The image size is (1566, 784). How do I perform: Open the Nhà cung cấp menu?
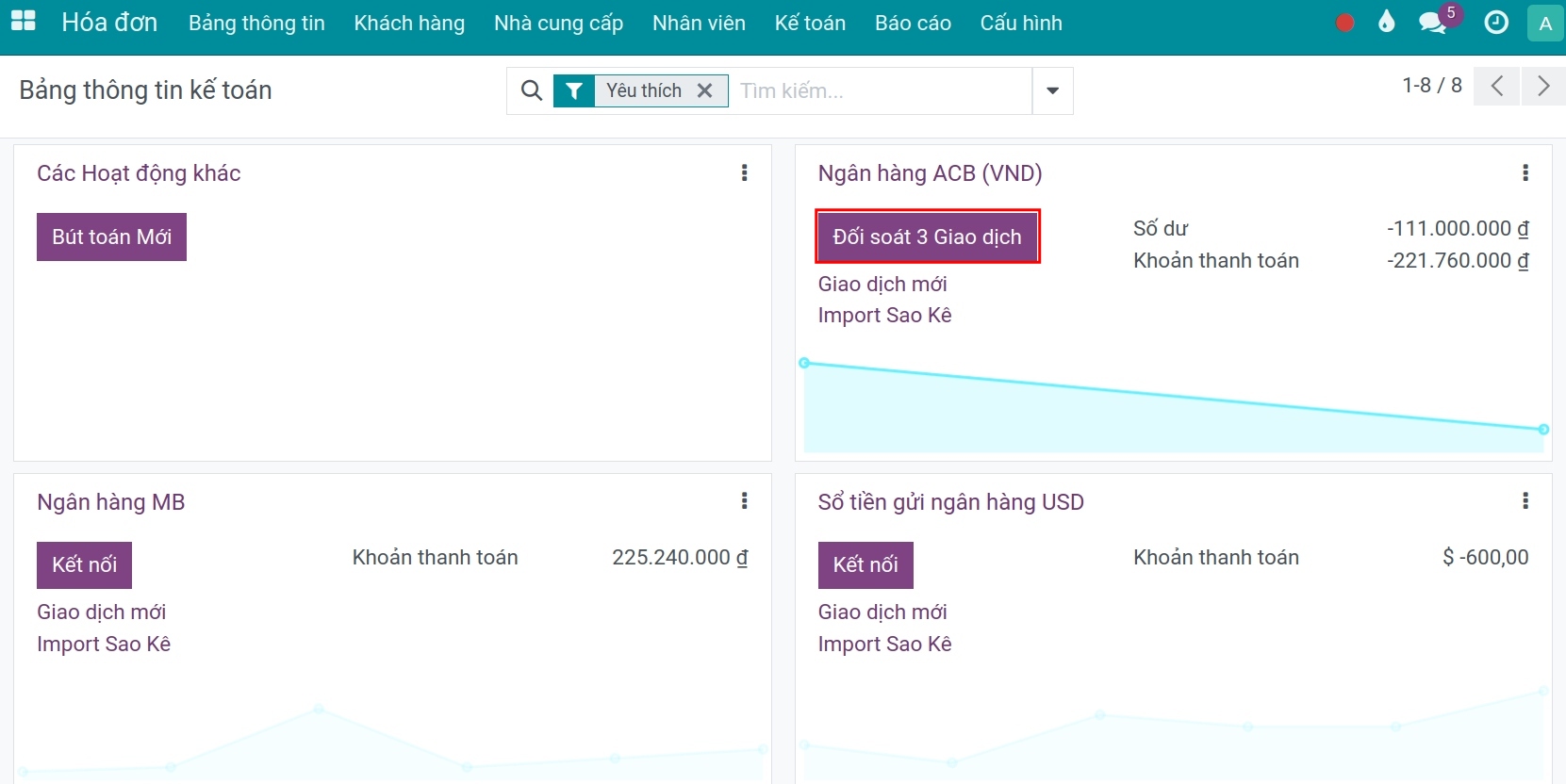tap(559, 23)
